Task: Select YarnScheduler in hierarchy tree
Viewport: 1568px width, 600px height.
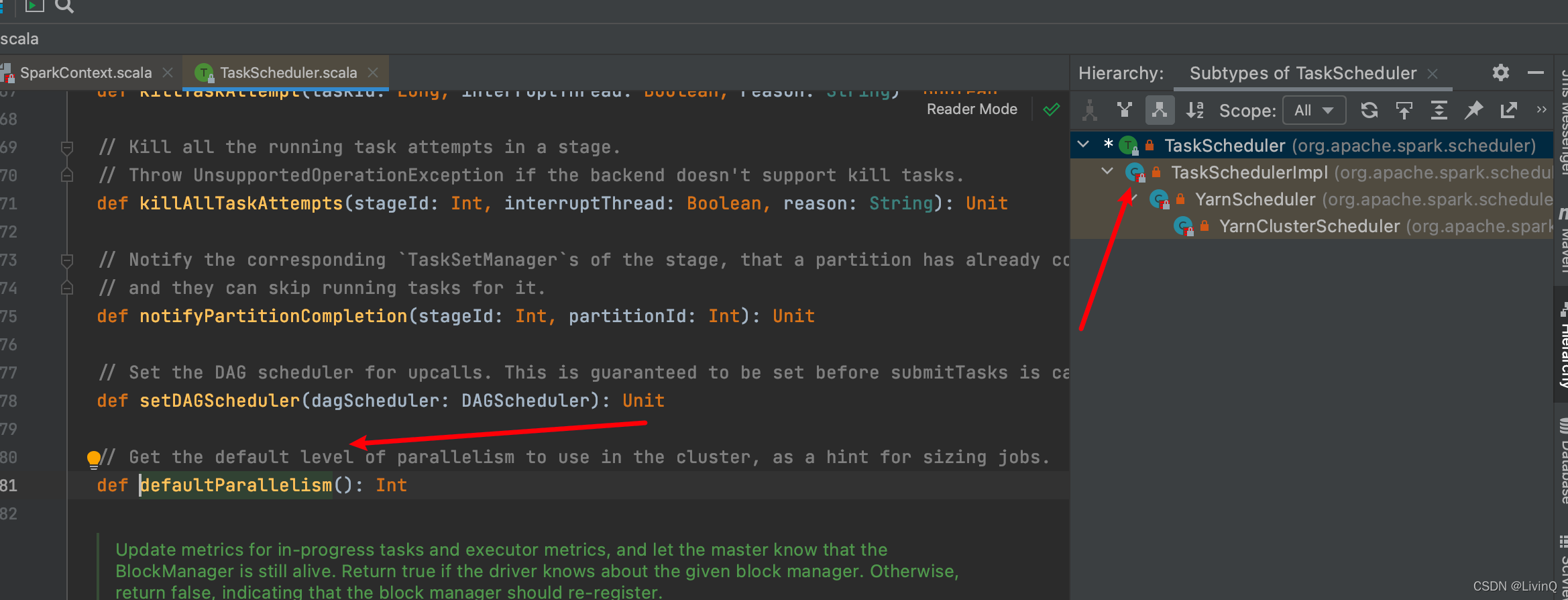Action: [1312, 199]
